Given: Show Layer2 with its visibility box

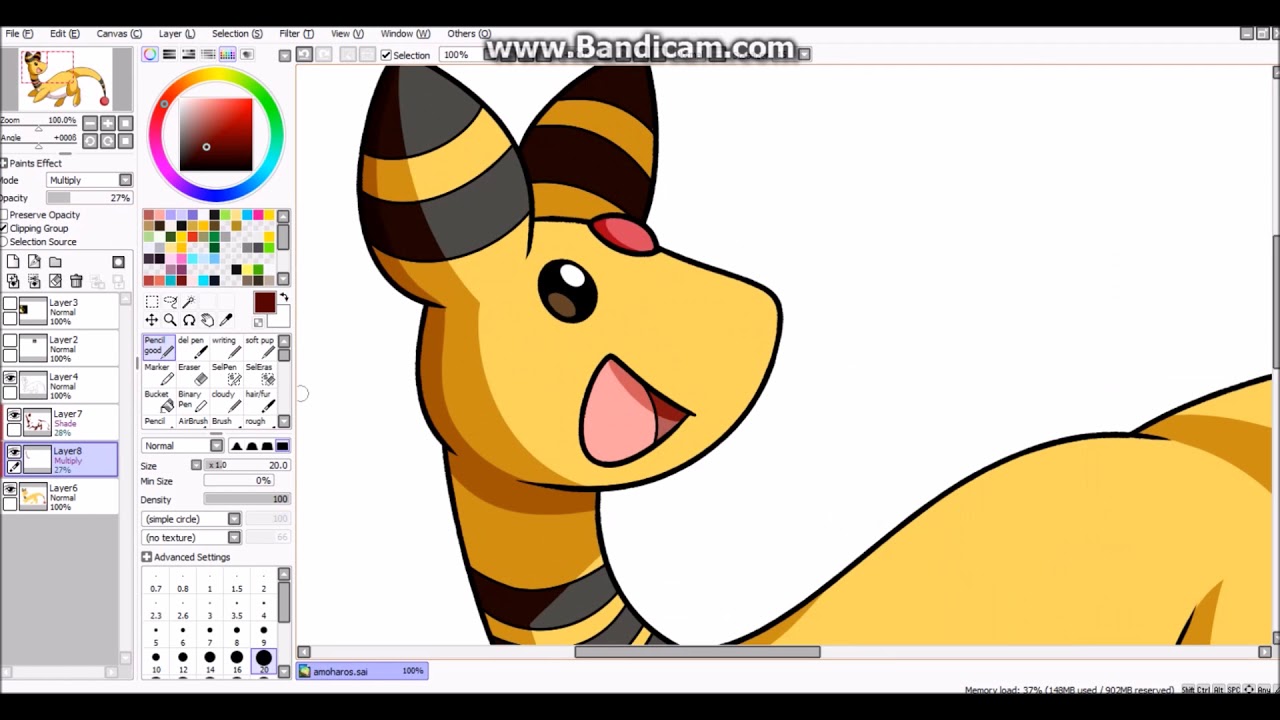Looking at the screenshot, I should click(x=10, y=341).
